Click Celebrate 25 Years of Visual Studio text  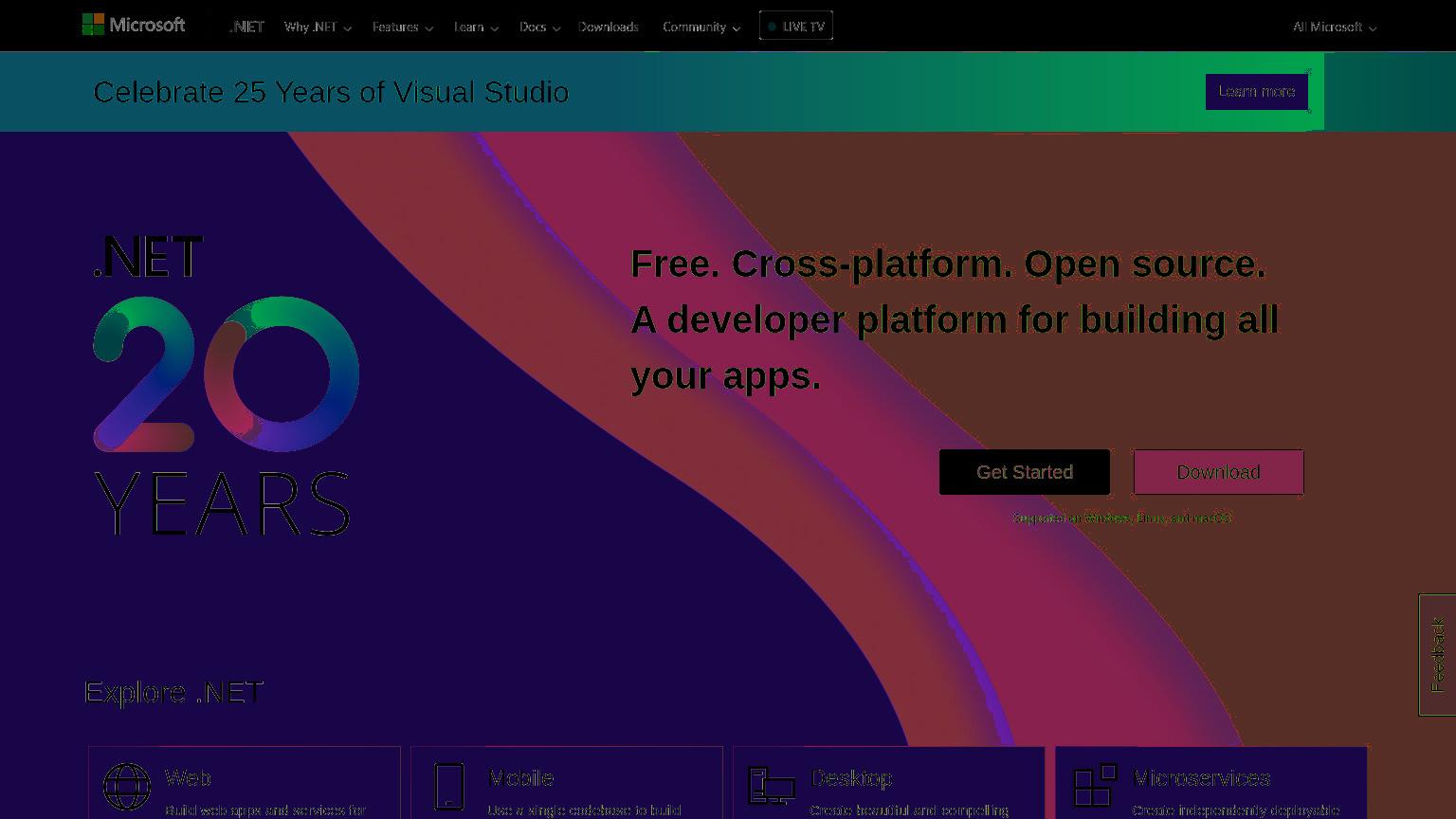331,92
